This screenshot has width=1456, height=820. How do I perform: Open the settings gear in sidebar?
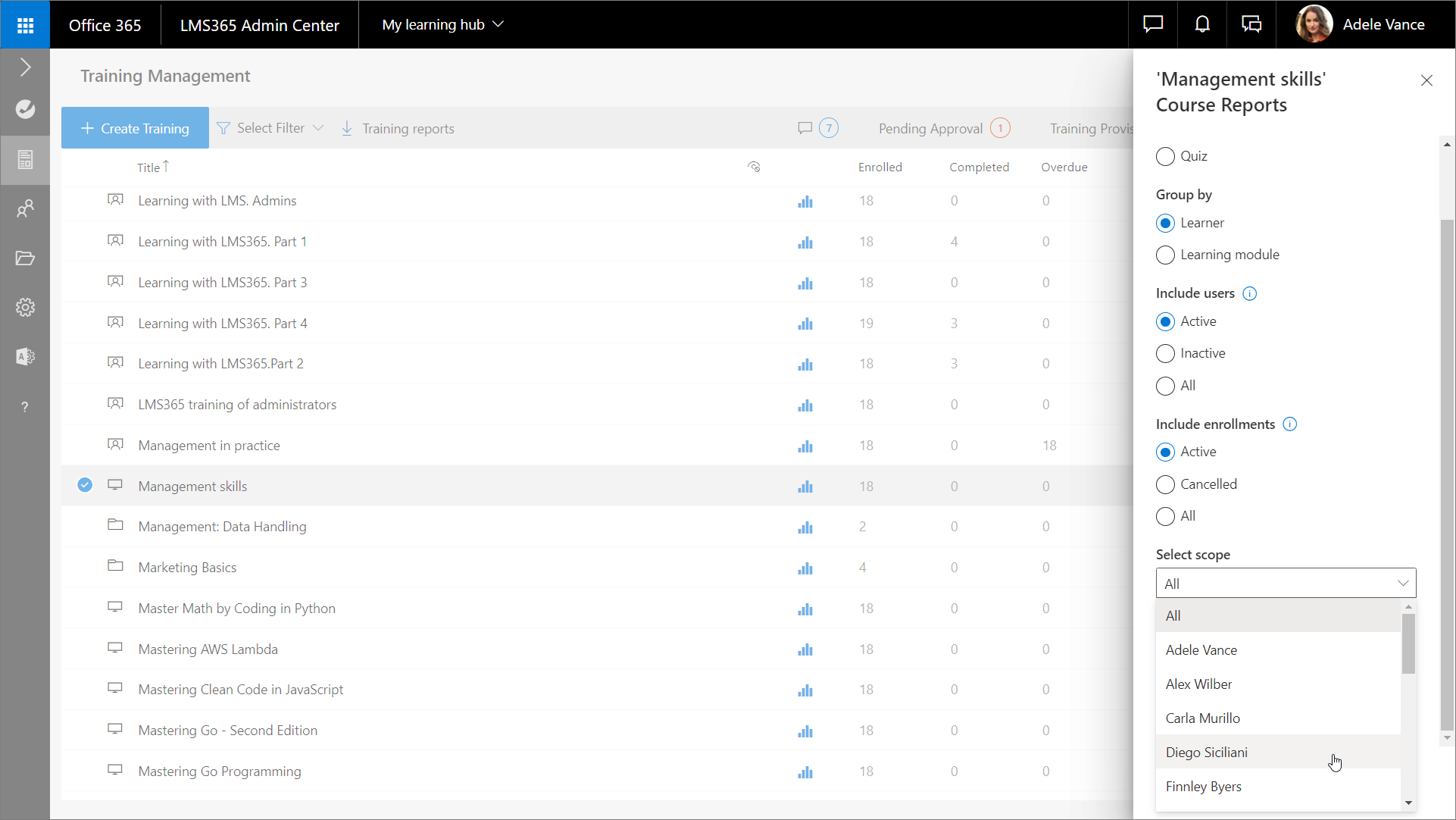click(25, 307)
